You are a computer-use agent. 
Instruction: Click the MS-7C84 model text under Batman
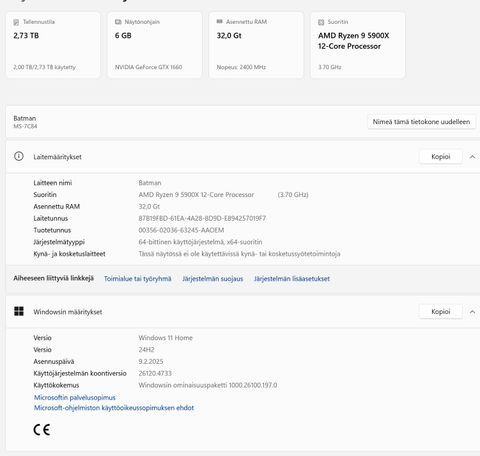pyautogui.click(x=25, y=126)
